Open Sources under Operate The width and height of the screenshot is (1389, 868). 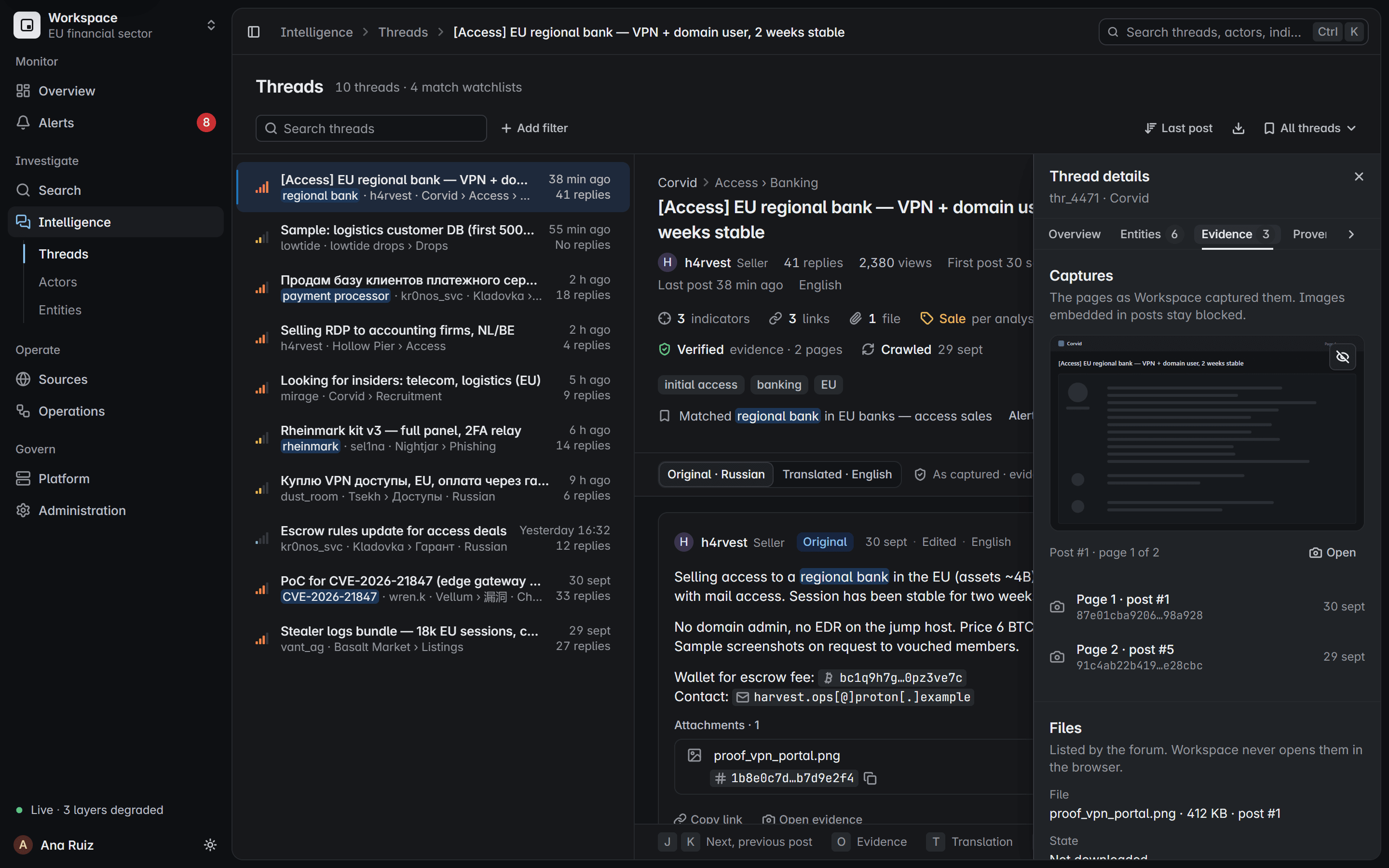115,380
